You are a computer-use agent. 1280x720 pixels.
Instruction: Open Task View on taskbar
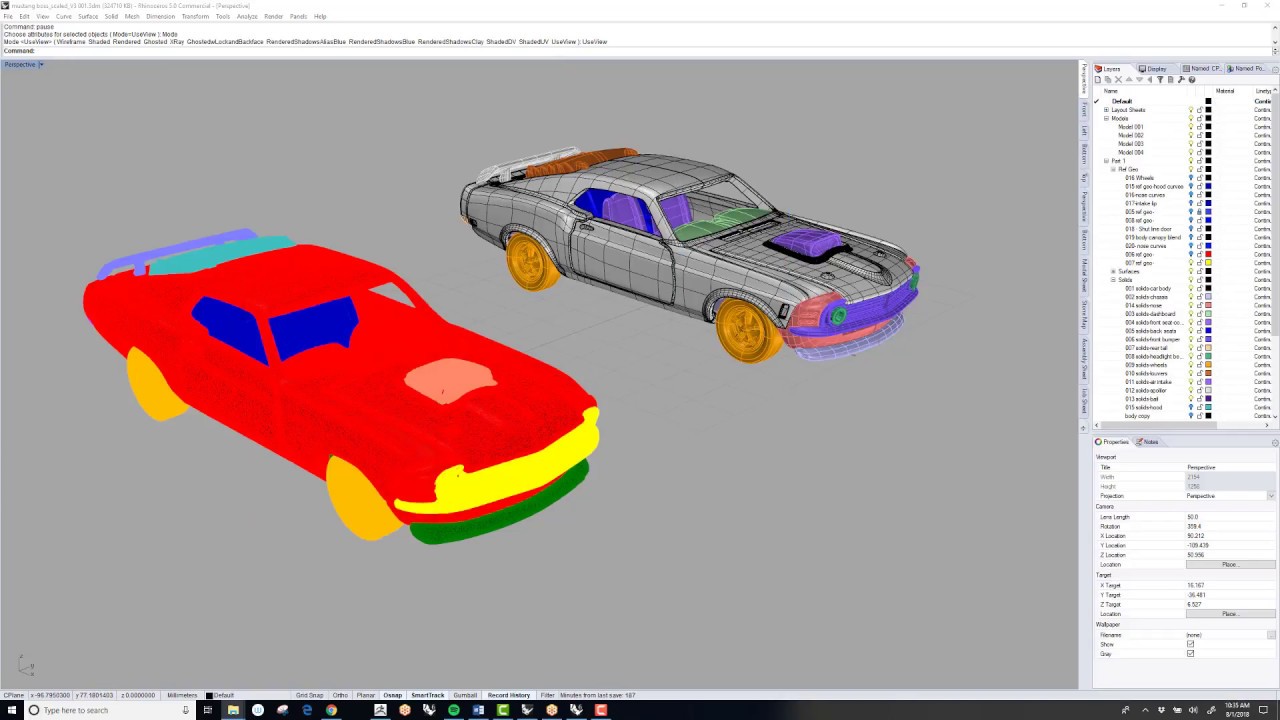207,710
